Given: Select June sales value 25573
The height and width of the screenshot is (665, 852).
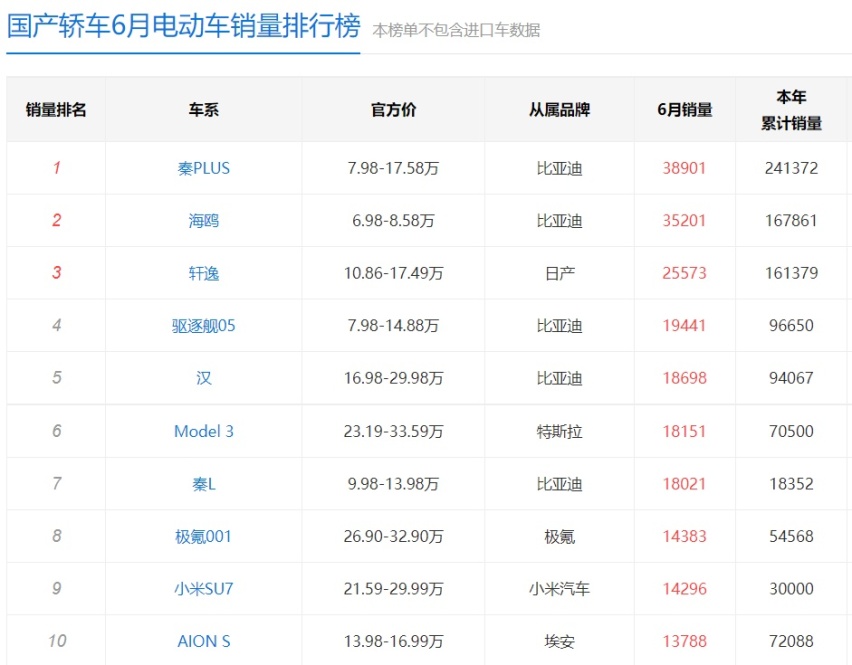Looking at the screenshot, I should pyautogui.click(x=684, y=273).
